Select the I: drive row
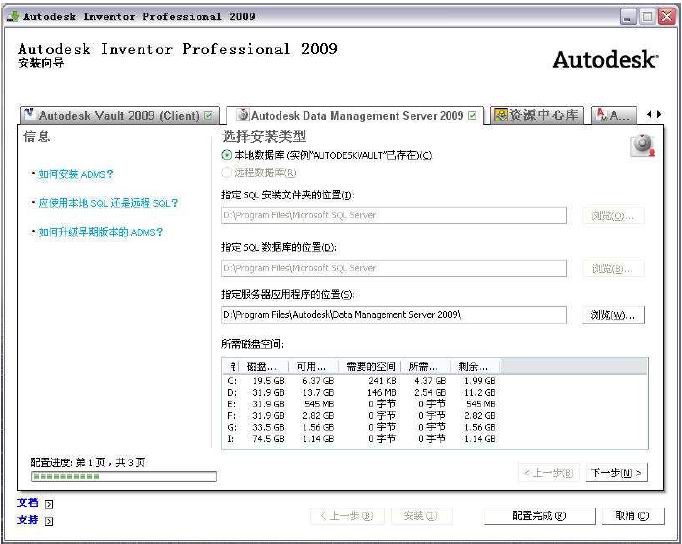Viewport: 682px width, 544px height. click(361, 439)
